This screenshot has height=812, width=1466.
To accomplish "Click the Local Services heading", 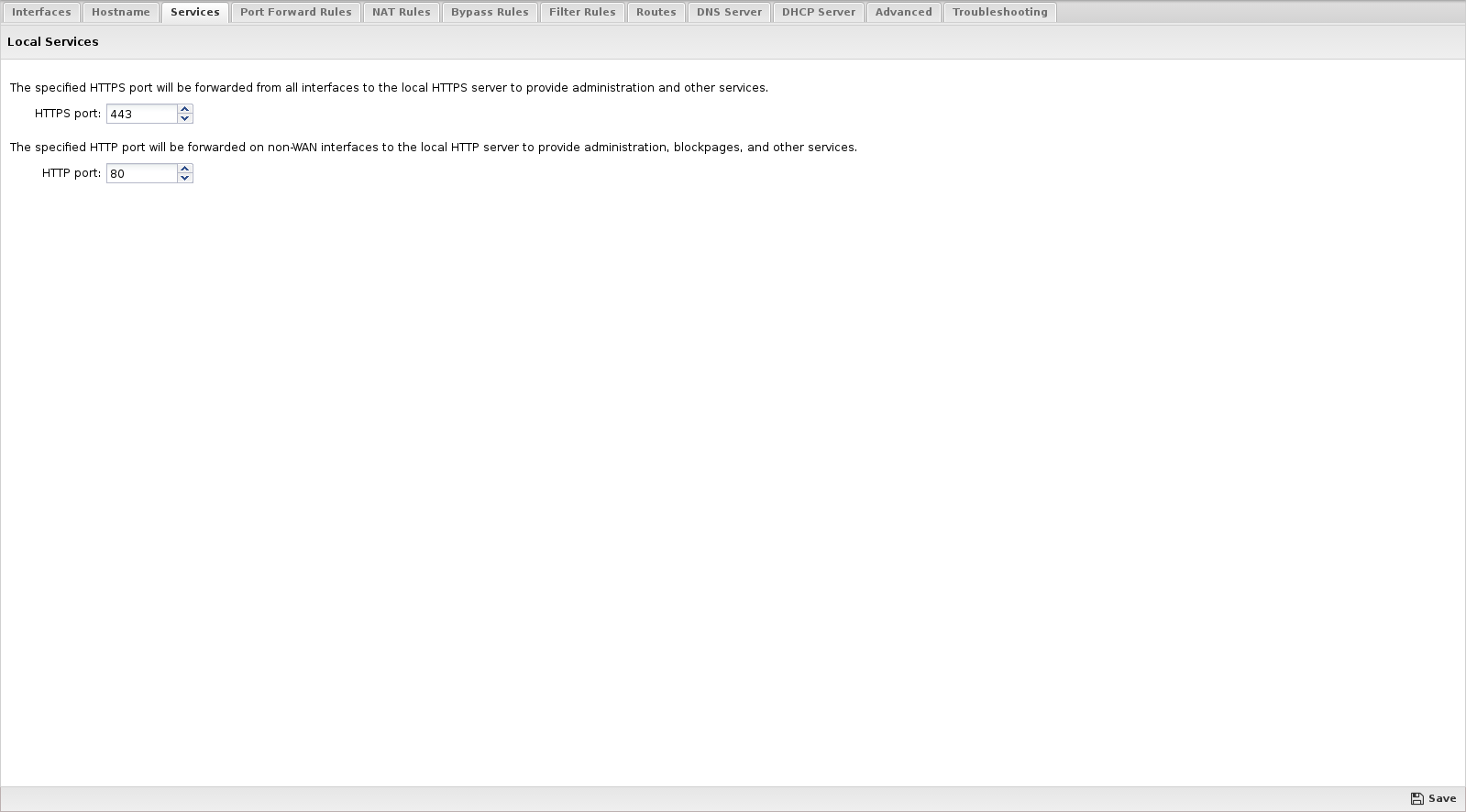I will coord(53,42).
